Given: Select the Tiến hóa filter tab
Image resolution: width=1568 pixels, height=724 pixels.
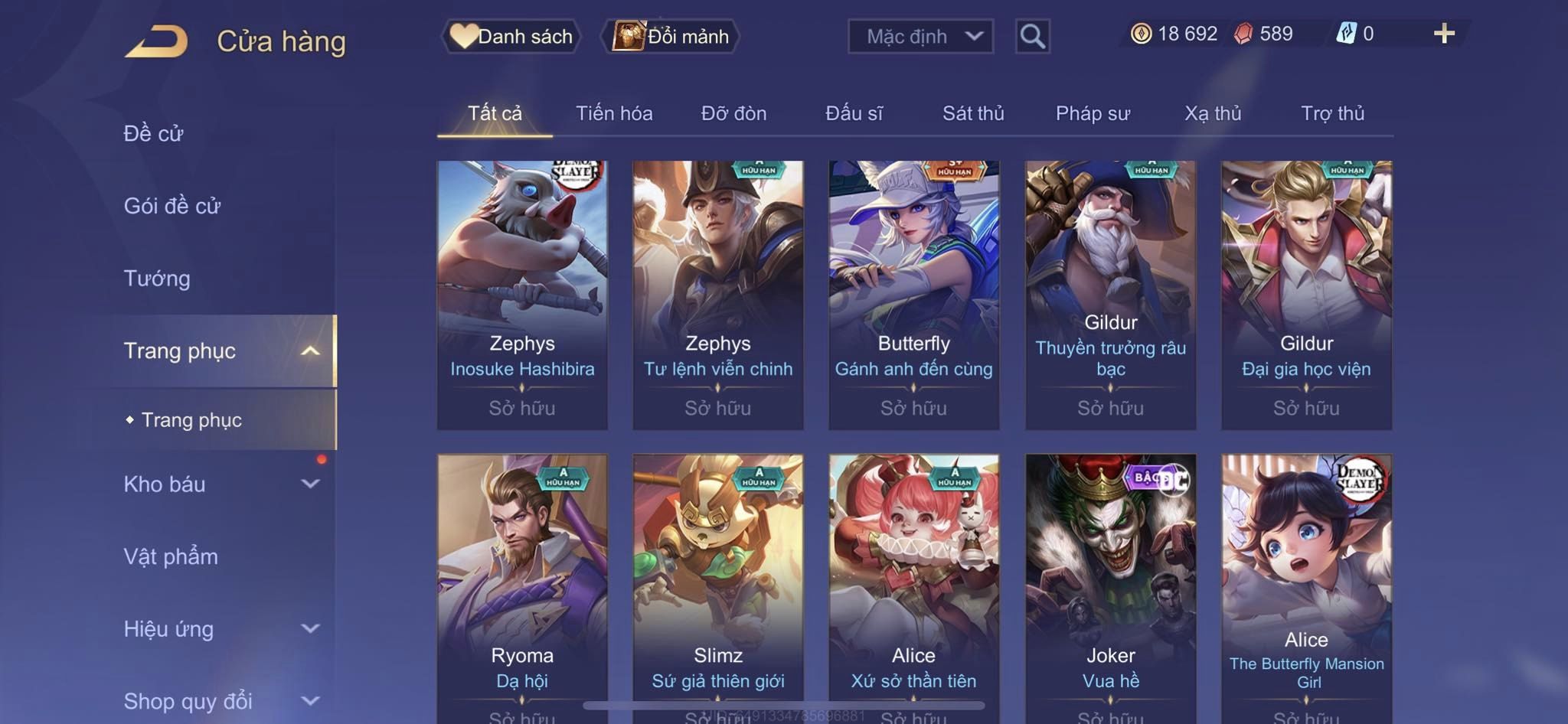Looking at the screenshot, I should tap(614, 113).
